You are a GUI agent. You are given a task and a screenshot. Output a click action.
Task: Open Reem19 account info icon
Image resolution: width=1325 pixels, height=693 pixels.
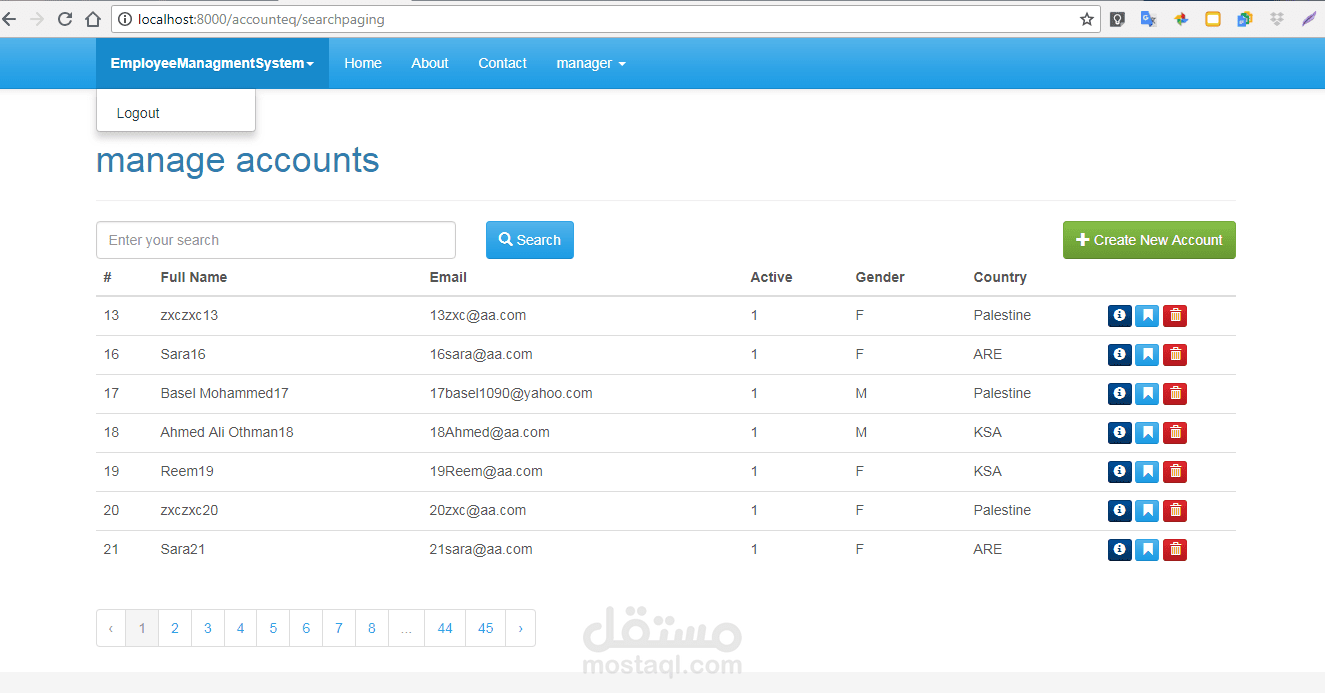(1120, 472)
